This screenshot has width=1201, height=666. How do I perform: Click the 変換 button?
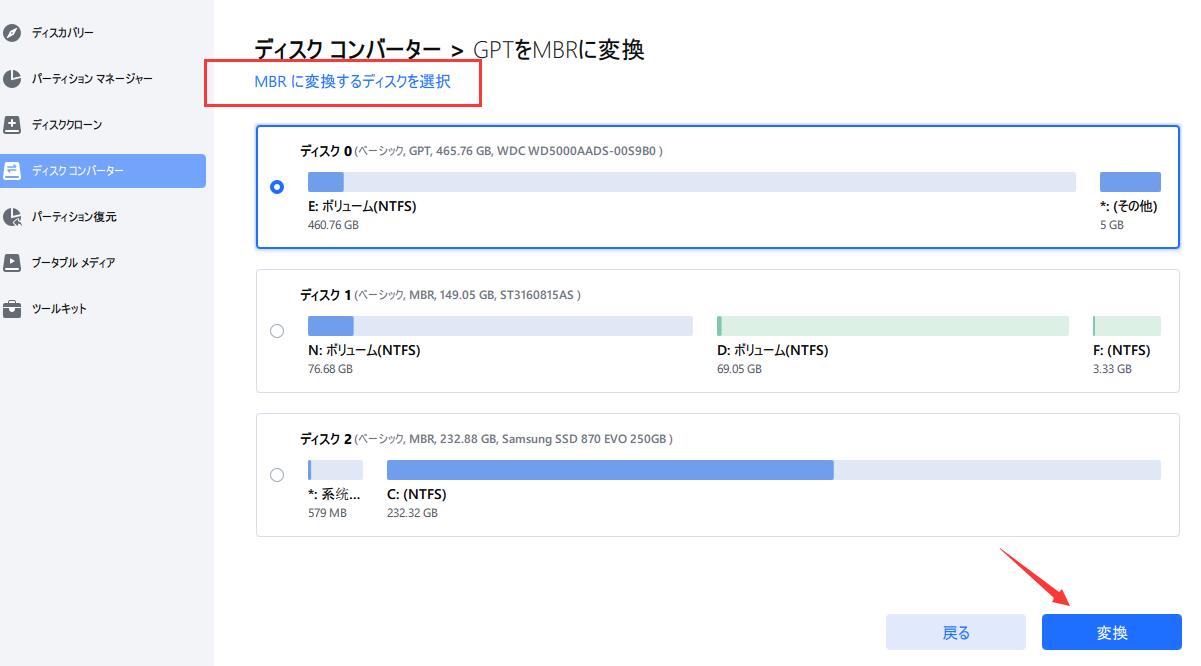tap(1112, 632)
